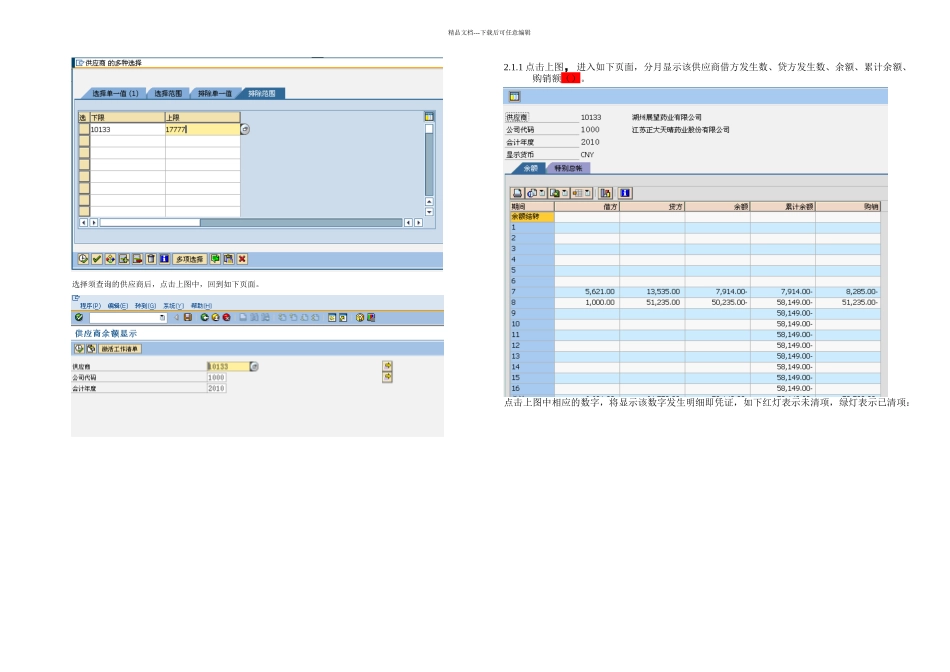950x672 pixels.
Task: Click the 公司代码 field showing 1000
Action: (x=217, y=377)
